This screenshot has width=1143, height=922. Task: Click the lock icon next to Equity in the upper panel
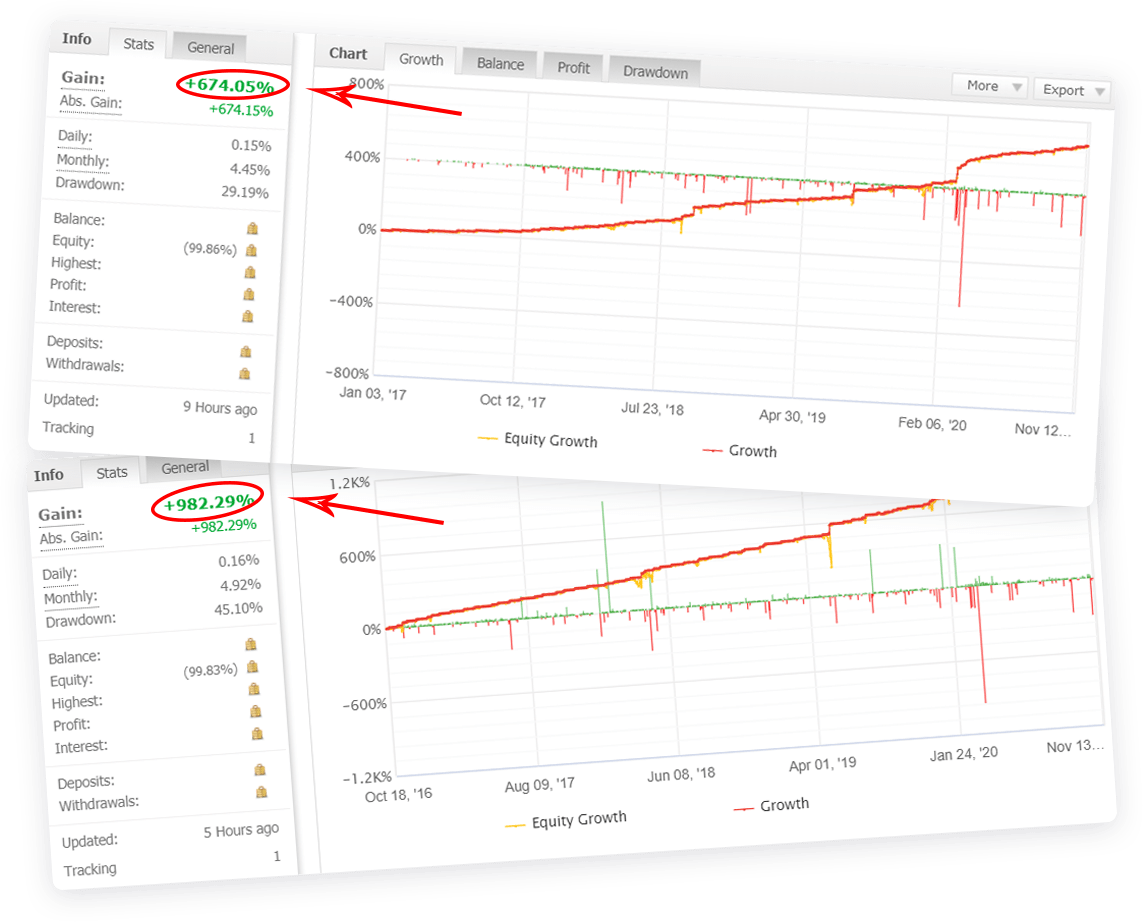pos(251,250)
